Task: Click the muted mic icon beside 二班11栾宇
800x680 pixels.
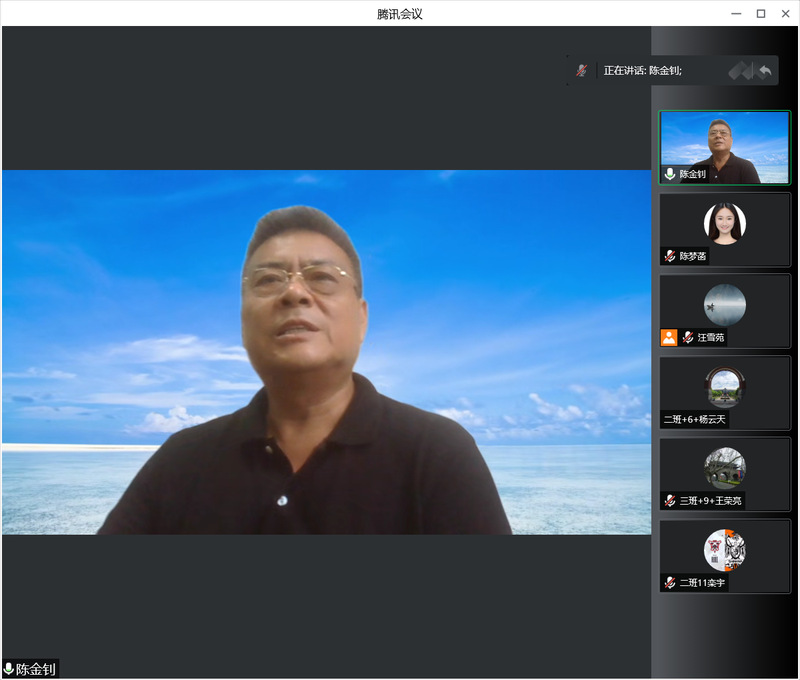Action: pos(669,582)
